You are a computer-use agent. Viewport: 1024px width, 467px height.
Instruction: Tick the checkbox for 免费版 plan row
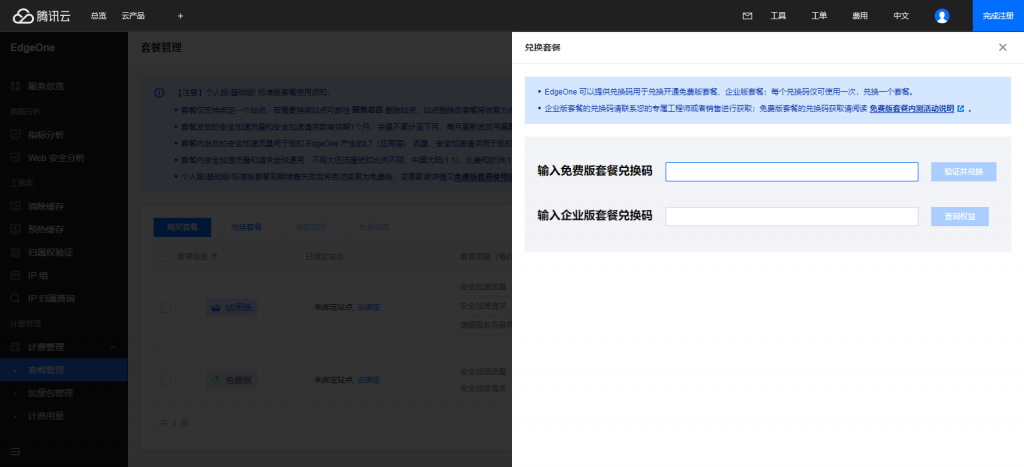coord(166,380)
